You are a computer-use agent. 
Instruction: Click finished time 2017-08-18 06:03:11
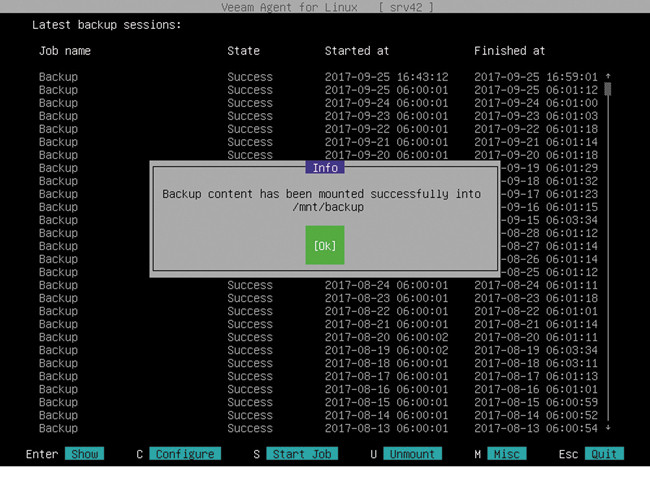[x=536, y=363]
